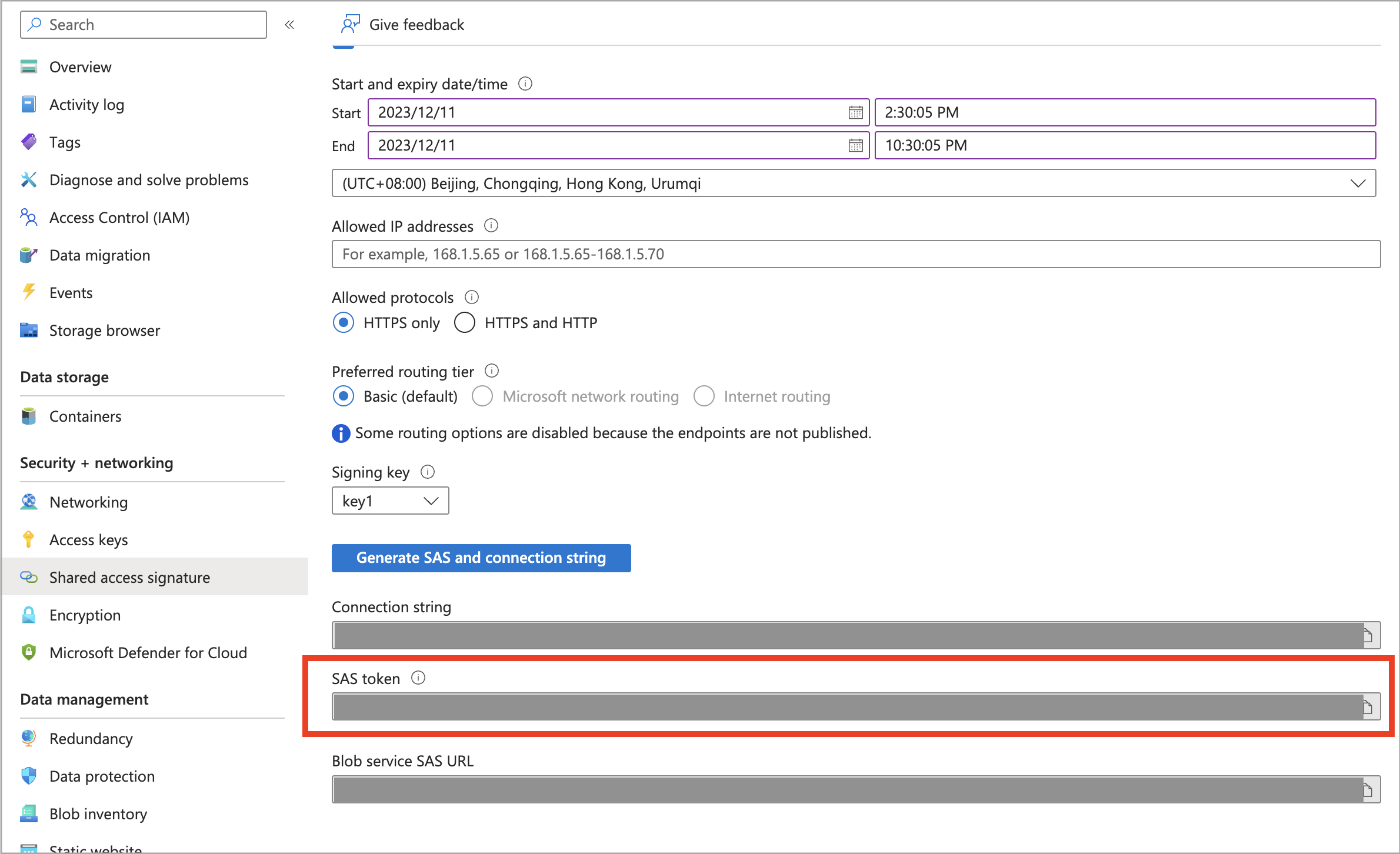Select the HTTPS and HTTP protocol option
The image size is (1400, 854).
click(x=465, y=323)
